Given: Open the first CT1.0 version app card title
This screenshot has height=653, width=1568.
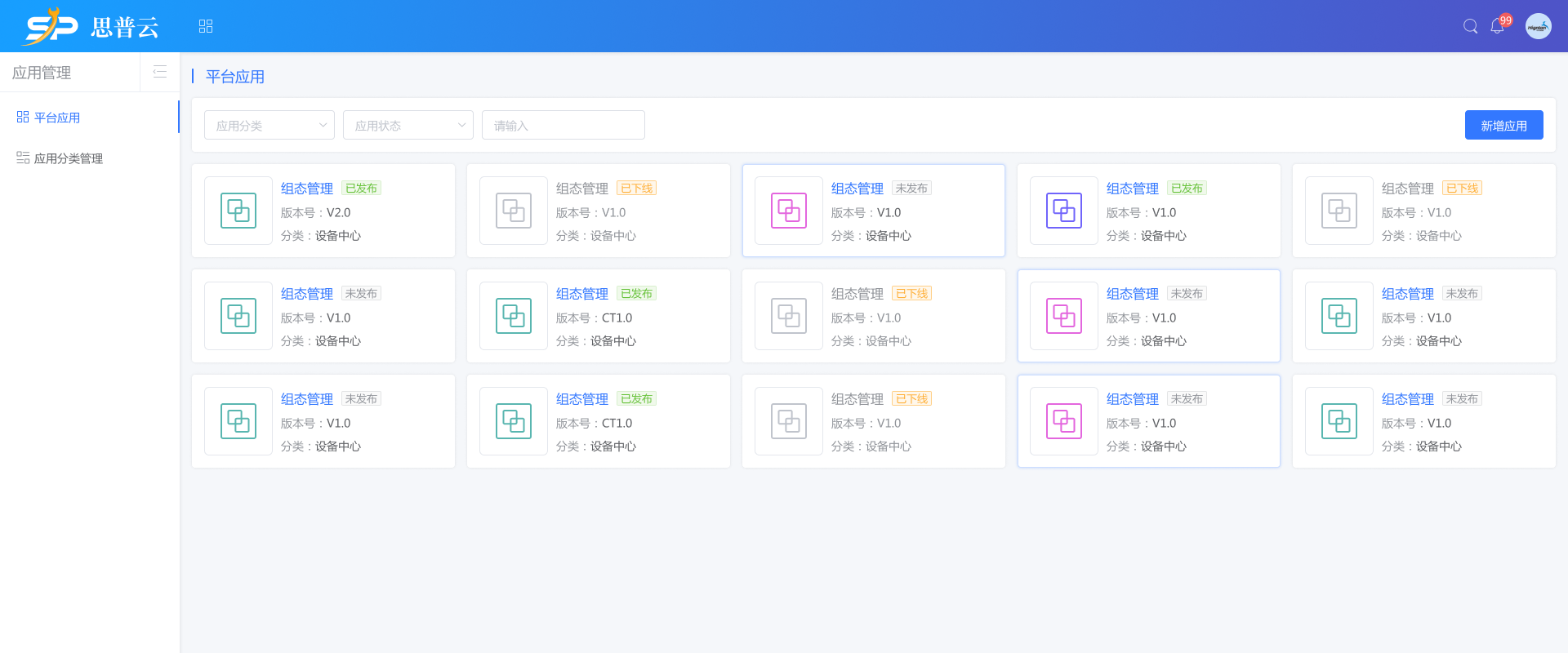Looking at the screenshot, I should 581,294.
